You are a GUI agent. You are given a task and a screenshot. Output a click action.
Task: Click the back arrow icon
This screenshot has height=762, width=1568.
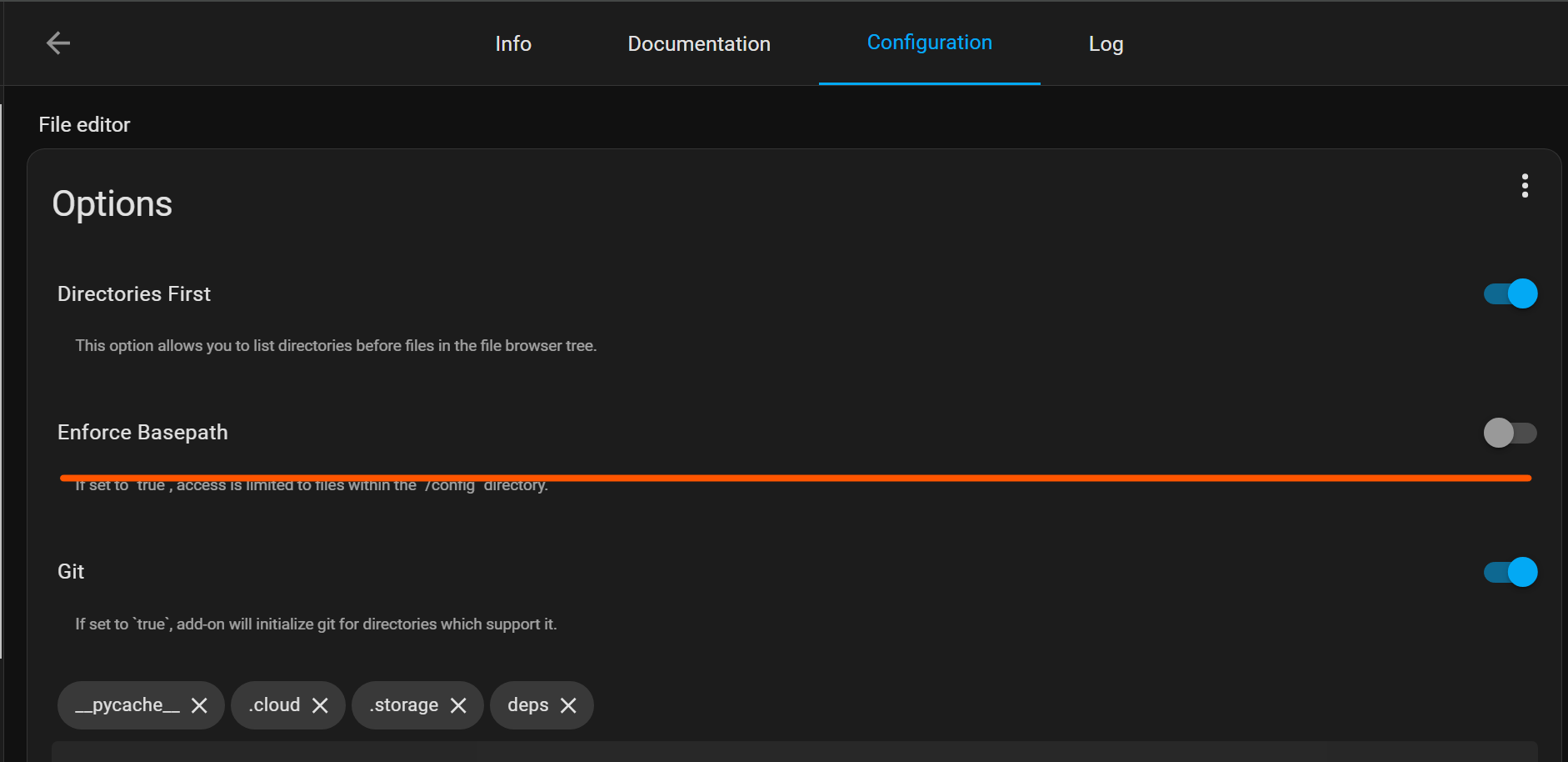click(x=58, y=43)
